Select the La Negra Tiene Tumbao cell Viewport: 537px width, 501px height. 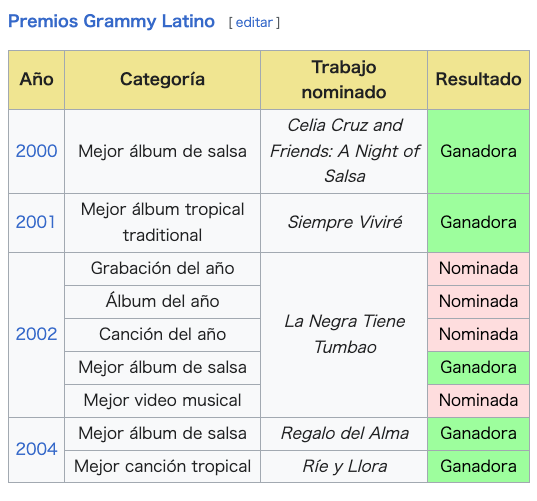coord(344,335)
